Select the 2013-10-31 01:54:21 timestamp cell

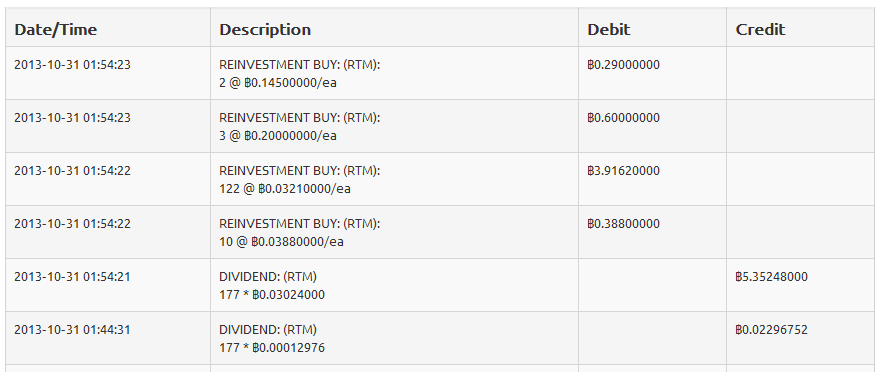tap(72, 277)
